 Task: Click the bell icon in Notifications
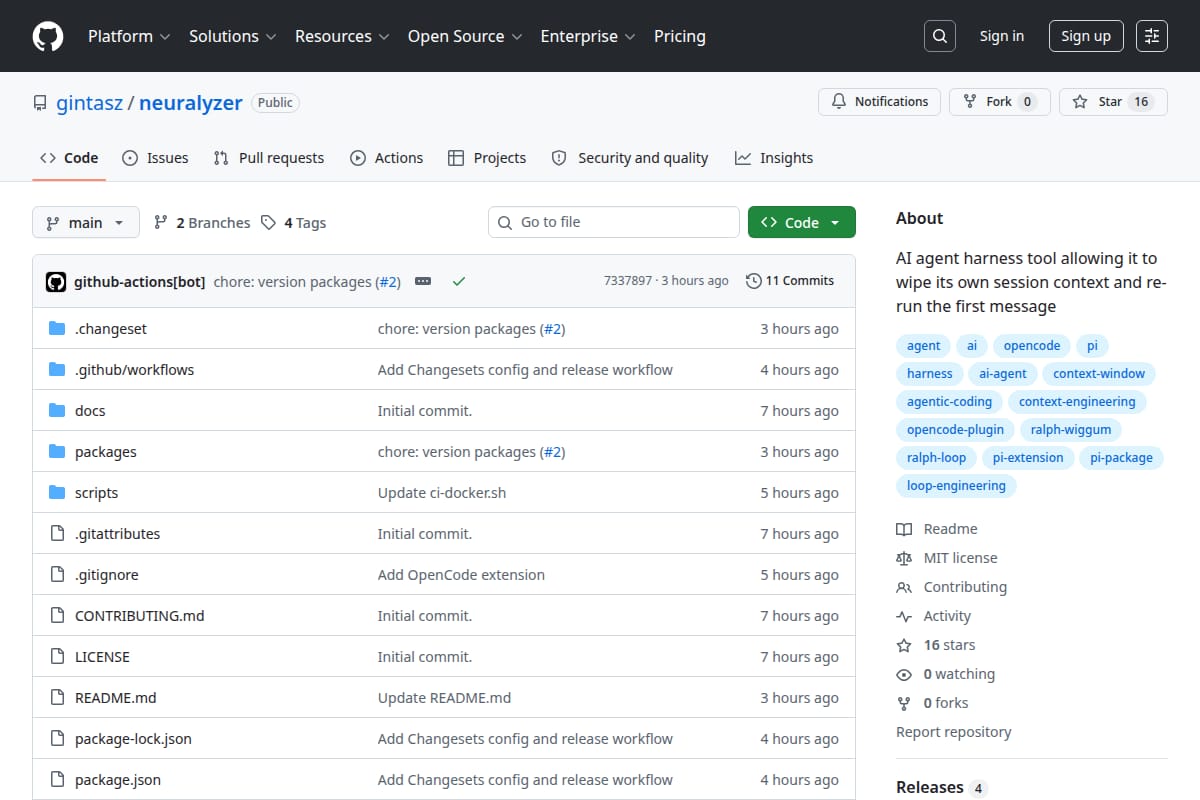click(x=838, y=101)
